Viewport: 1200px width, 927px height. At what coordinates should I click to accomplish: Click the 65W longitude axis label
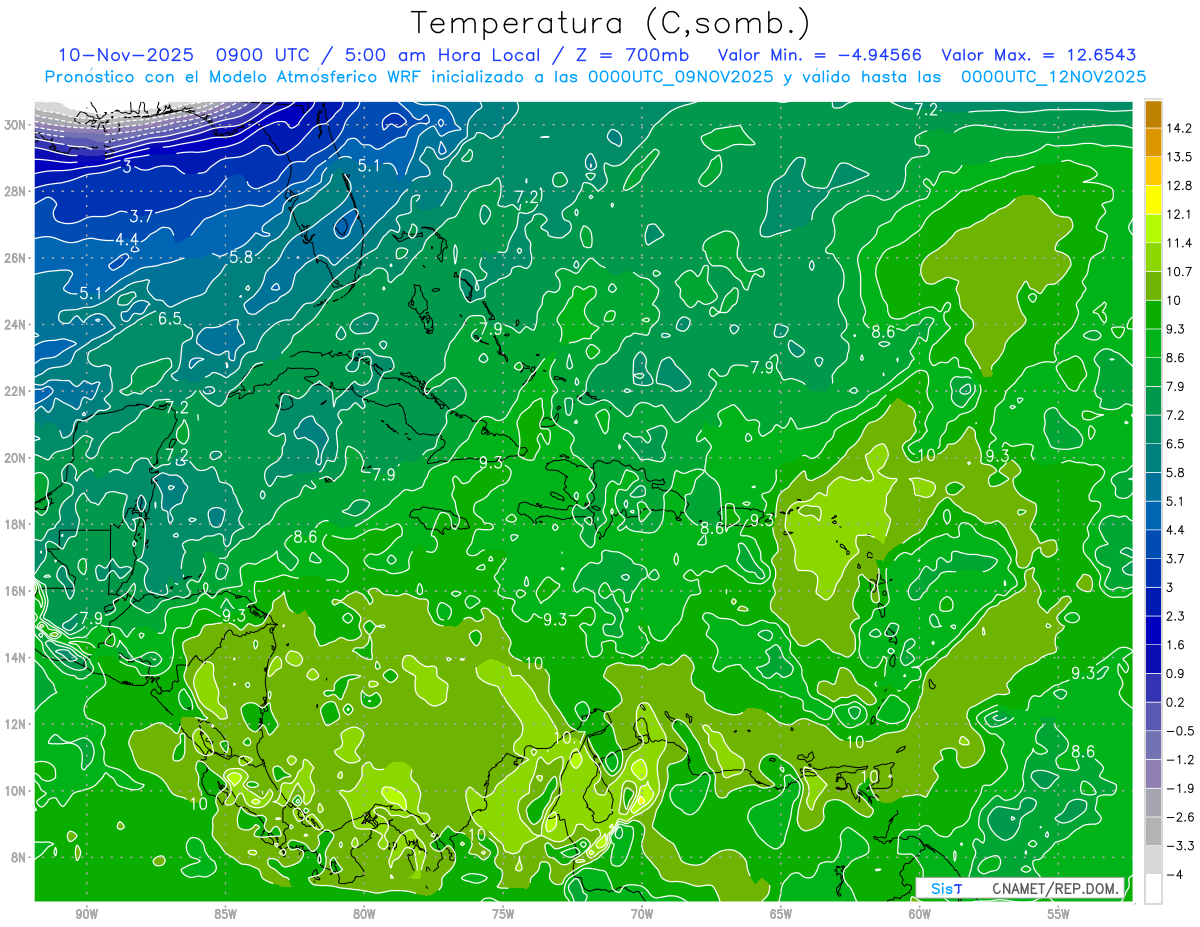(x=781, y=914)
